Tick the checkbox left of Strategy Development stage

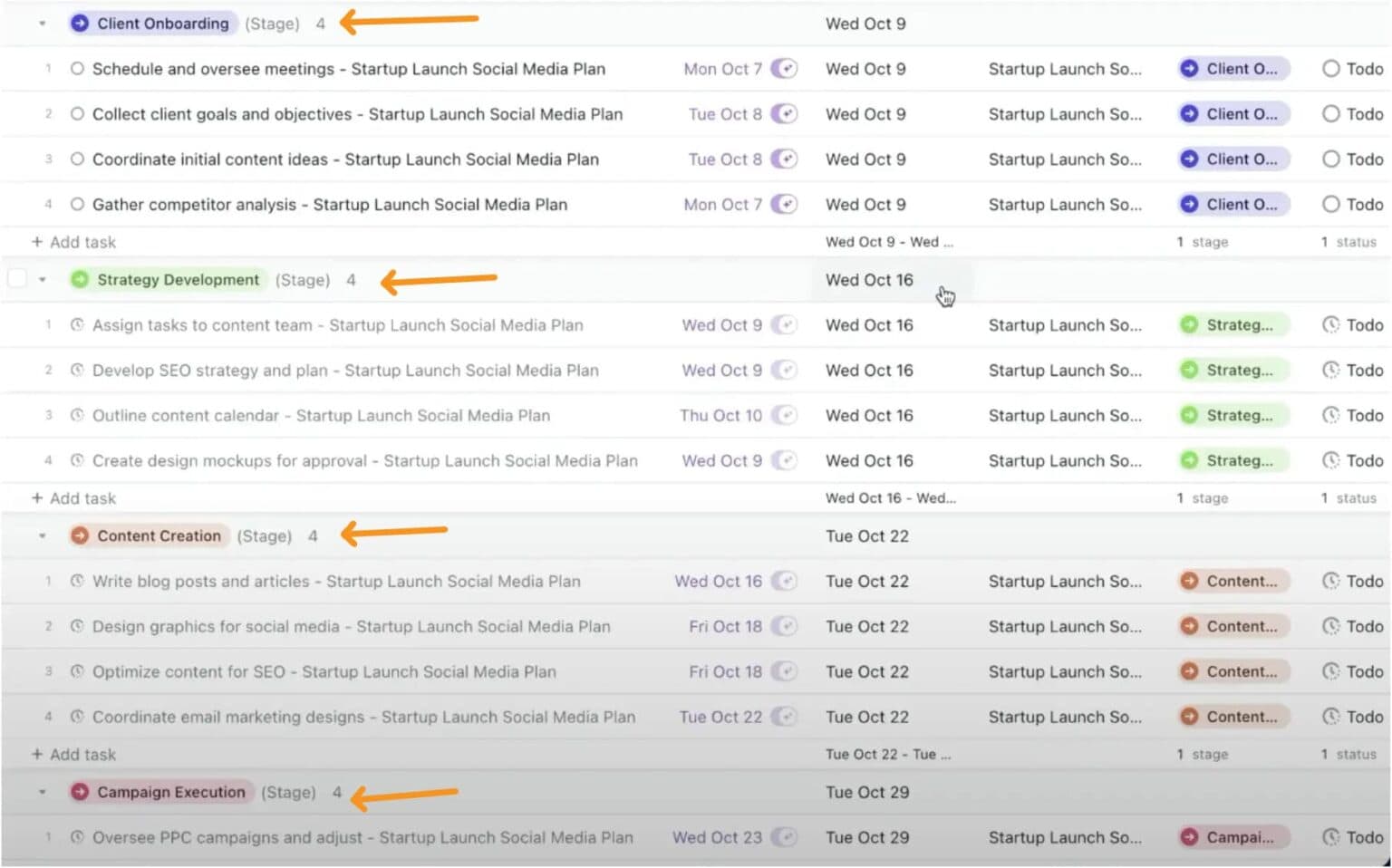[x=17, y=278]
